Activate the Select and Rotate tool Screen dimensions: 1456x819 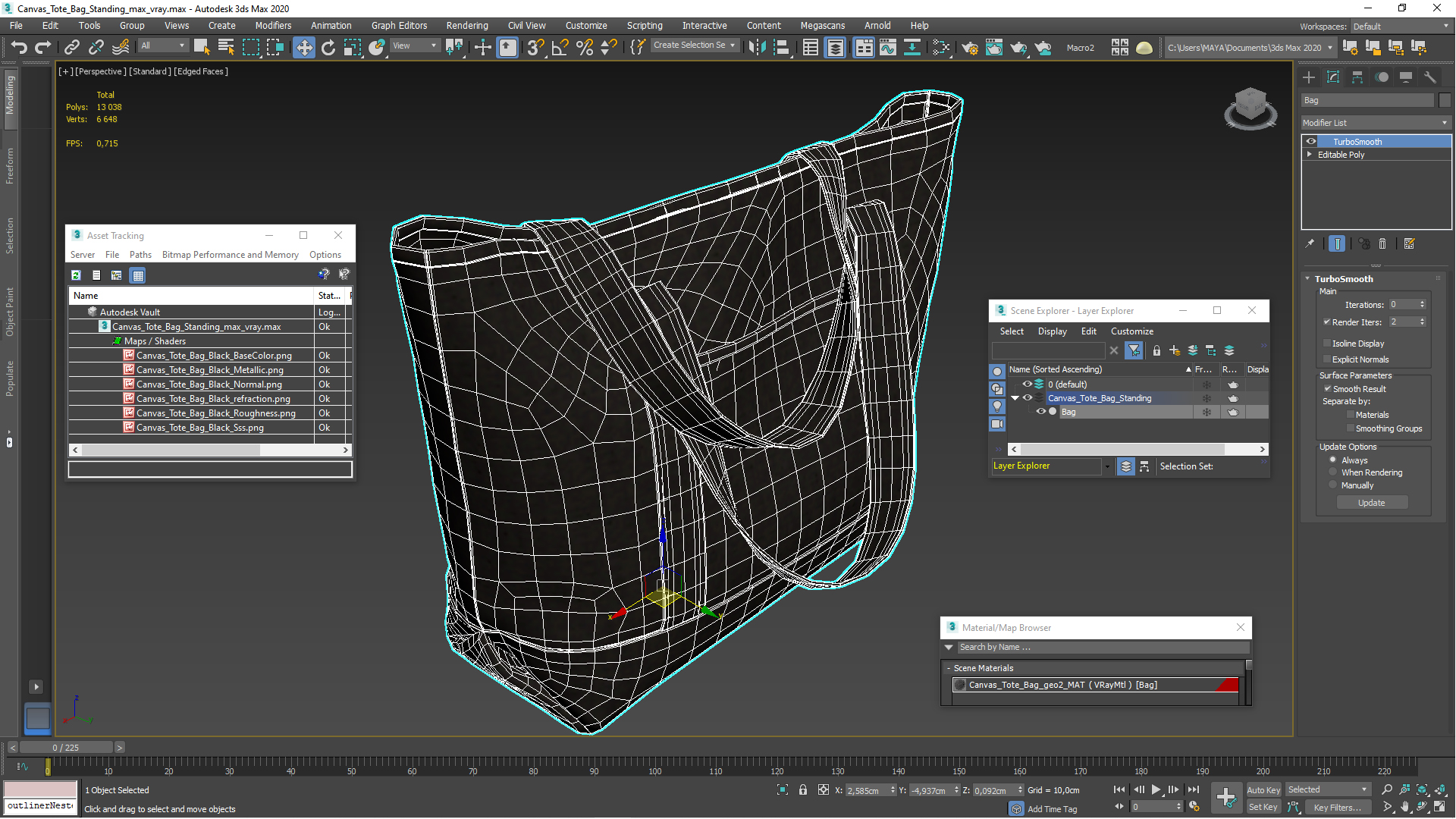tap(328, 47)
